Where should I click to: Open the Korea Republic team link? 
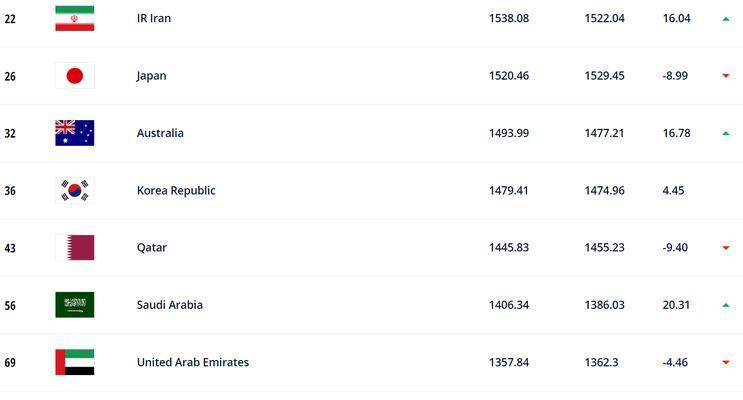click(176, 191)
